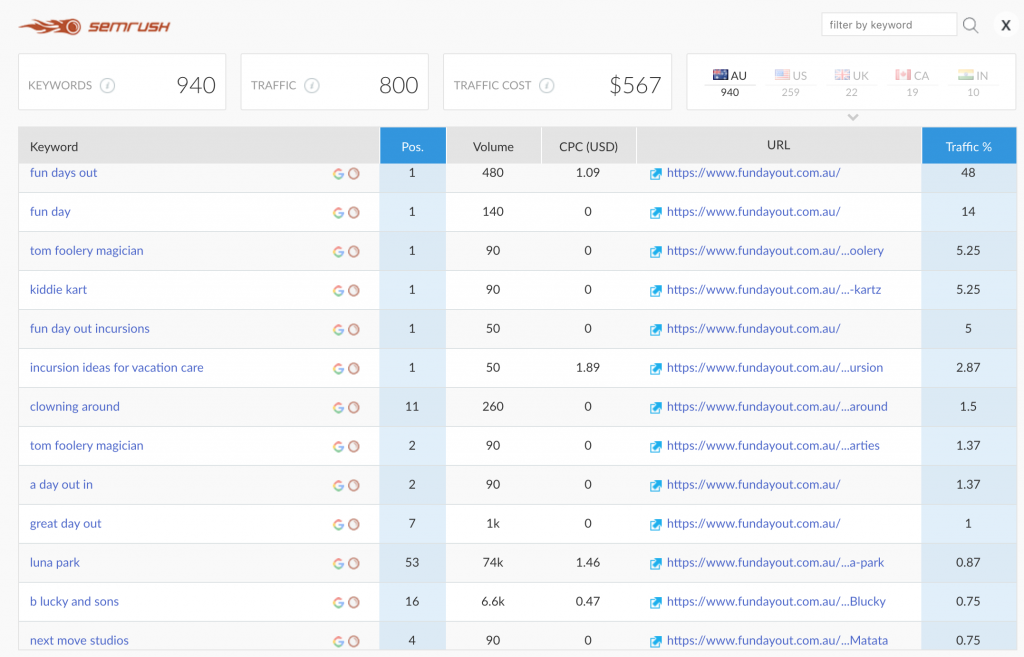
Task: Click the Google icon for a day out in
Action: (338, 485)
